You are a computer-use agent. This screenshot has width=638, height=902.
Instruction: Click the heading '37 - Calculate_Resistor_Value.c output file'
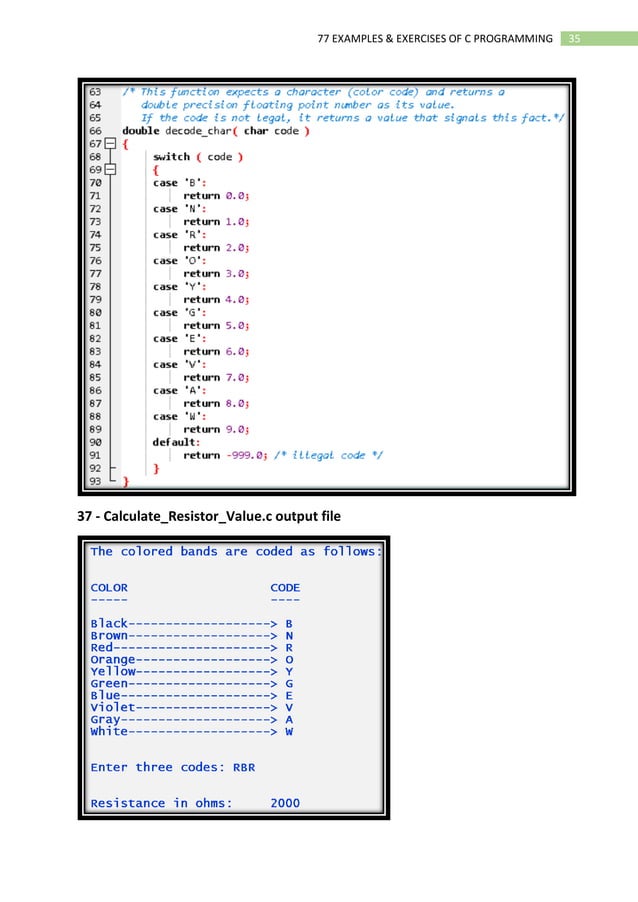coord(209,516)
